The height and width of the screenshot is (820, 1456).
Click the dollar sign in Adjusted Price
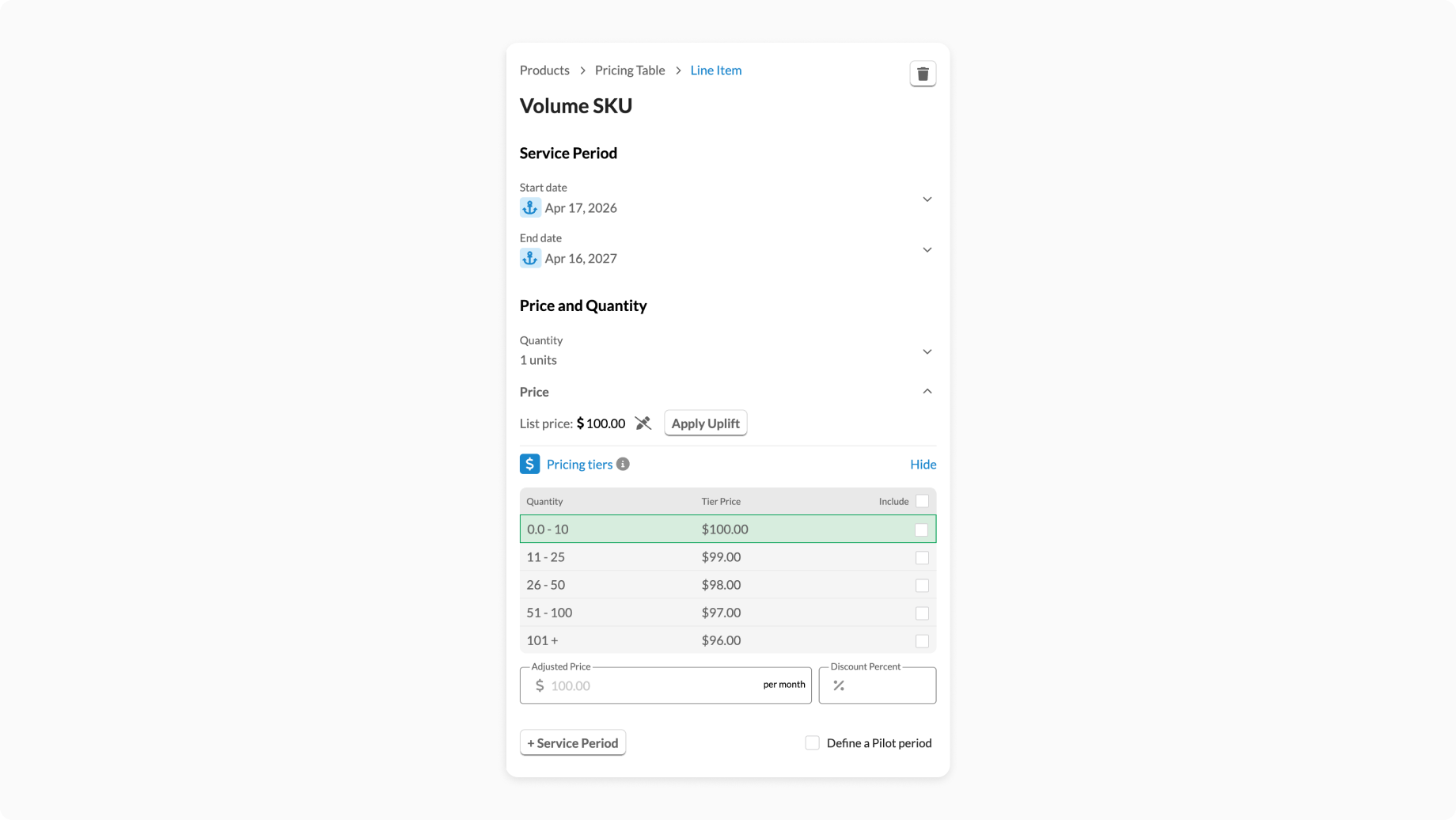click(x=540, y=685)
